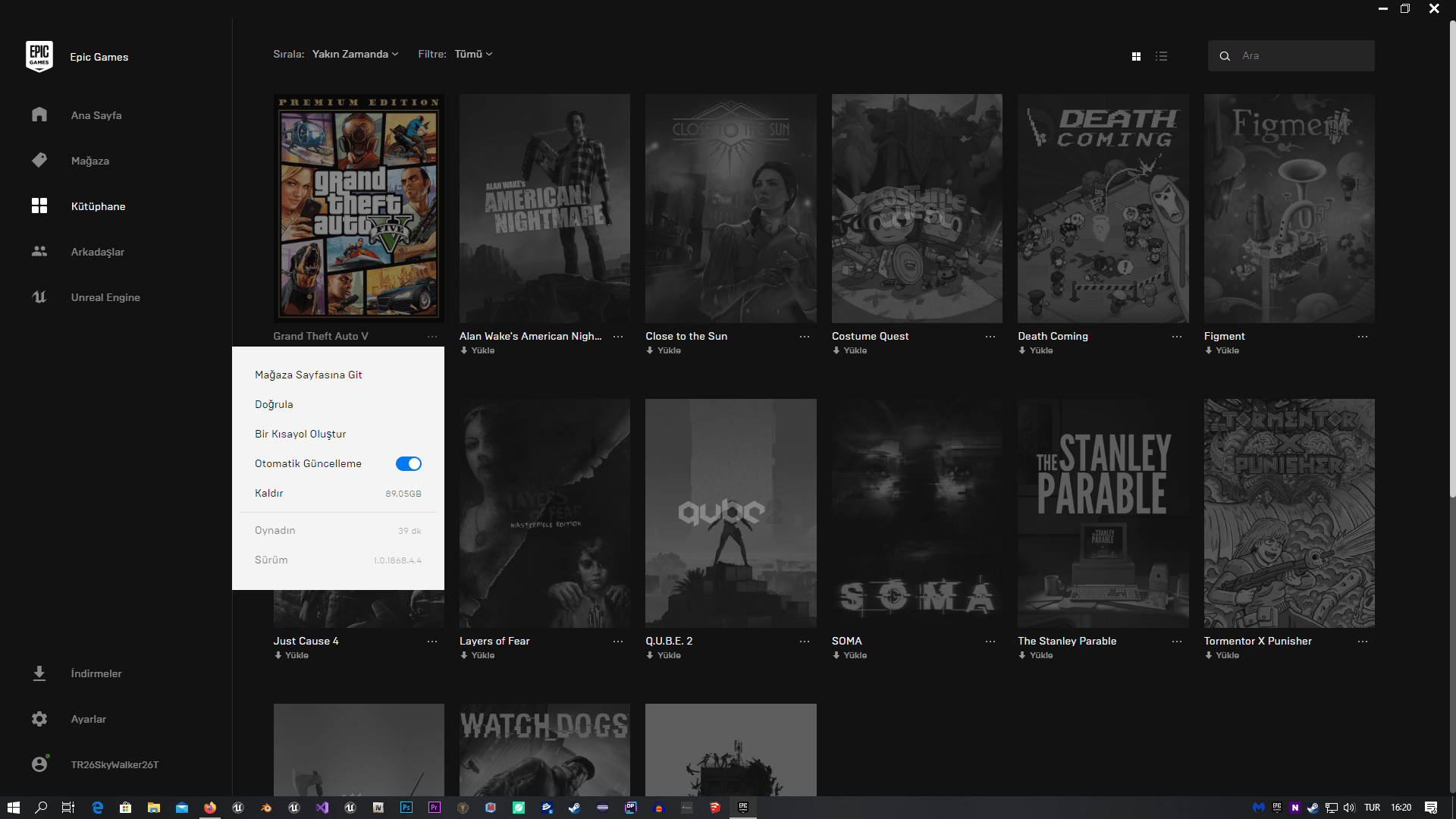The image size is (1456, 819).
Task: Open Ayarlar settings gear icon
Action: 39,718
